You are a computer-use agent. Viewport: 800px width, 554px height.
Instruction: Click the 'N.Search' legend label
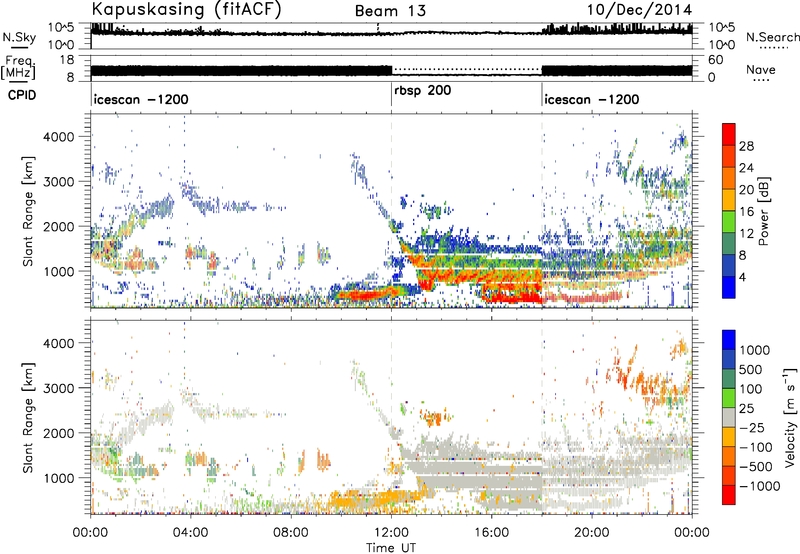(x=772, y=37)
